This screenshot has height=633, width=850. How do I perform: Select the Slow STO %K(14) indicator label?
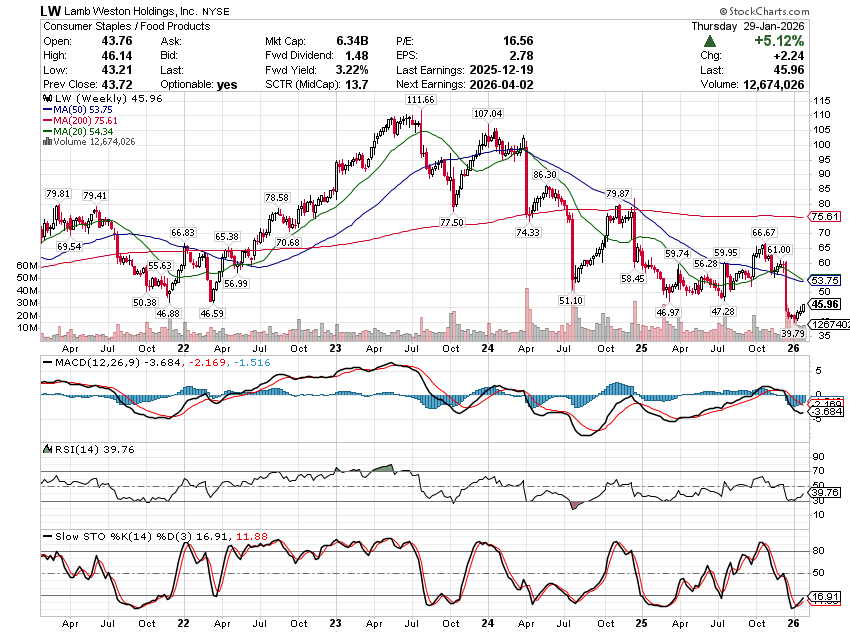[x=102, y=535]
